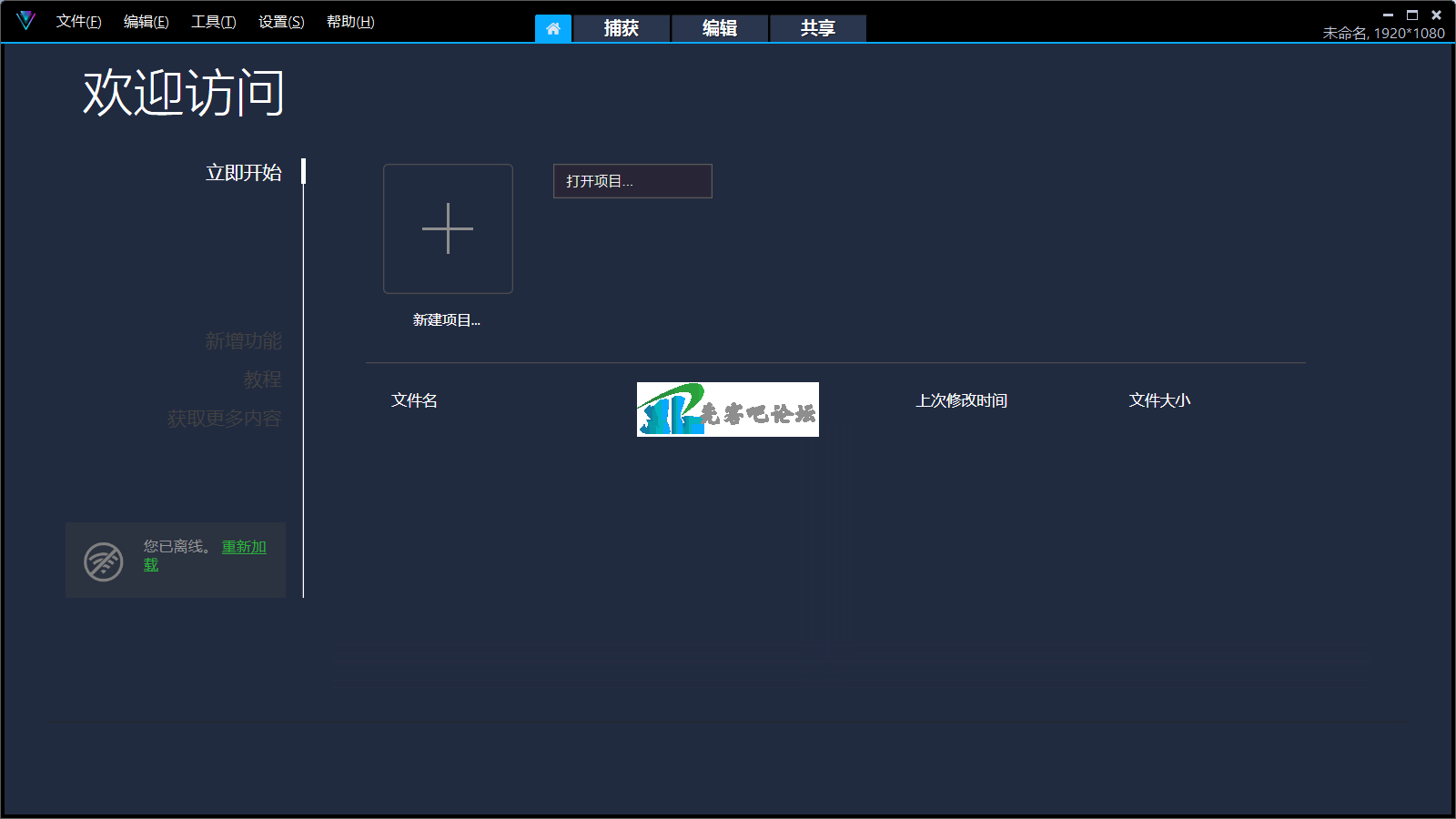Image resolution: width=1456 pixels, height=819 pixels.
Task: Sort list by 上次修改时间 column
Action: tap(961, 400)
